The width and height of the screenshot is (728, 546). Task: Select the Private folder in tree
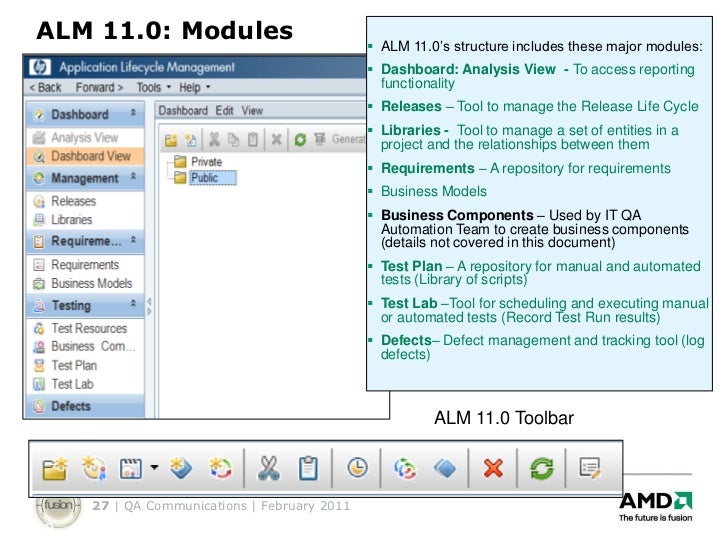(x=198, y=162)
